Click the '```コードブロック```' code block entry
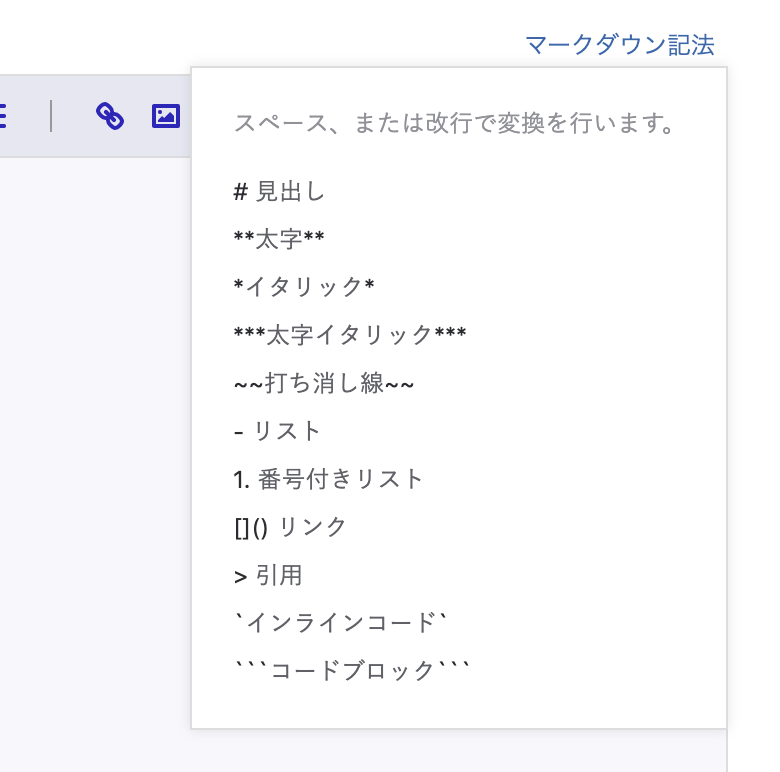This screenshot has width=780, height=772. (x=351, y=670)
